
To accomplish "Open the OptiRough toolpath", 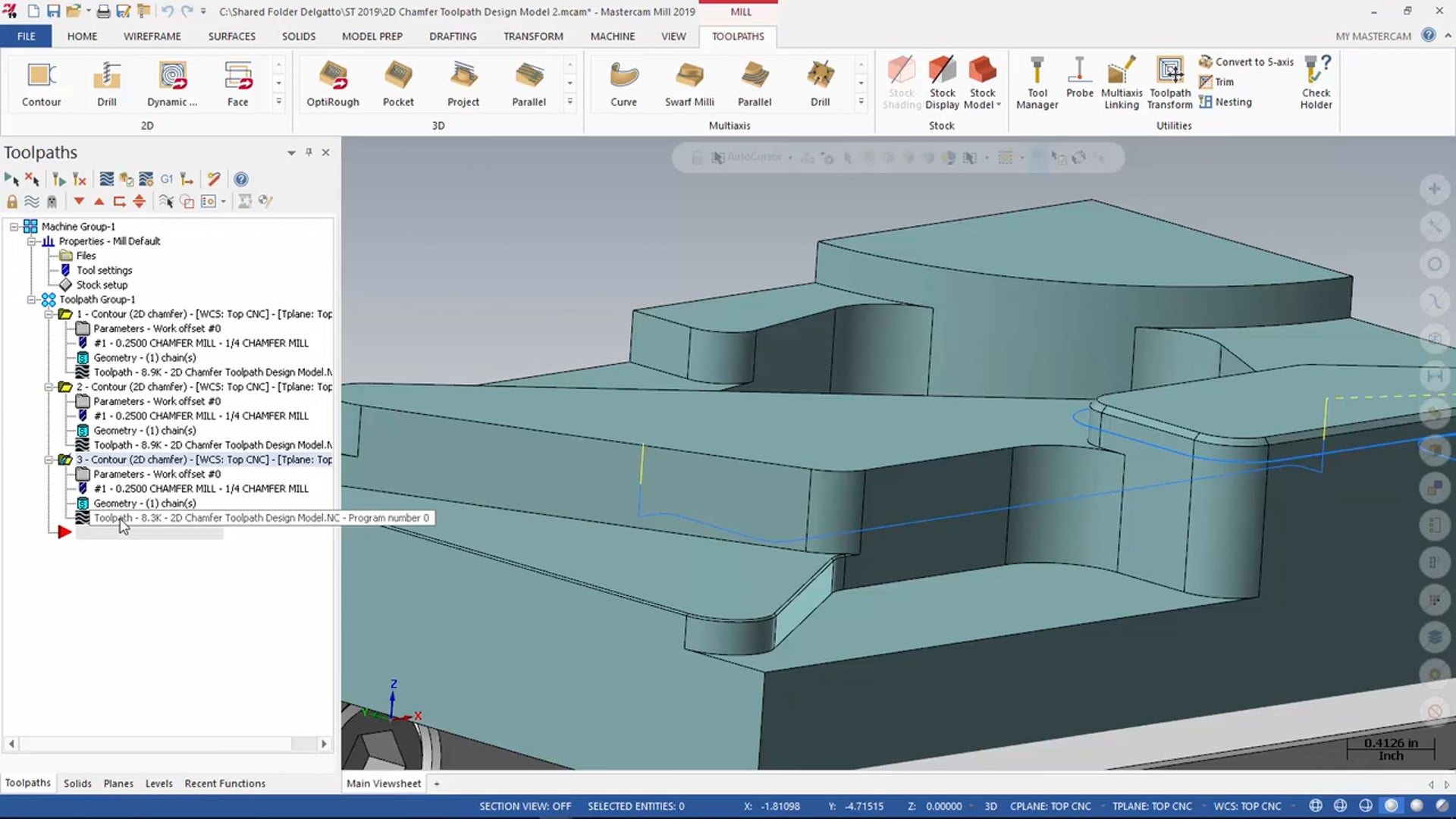I will [333, 83].
